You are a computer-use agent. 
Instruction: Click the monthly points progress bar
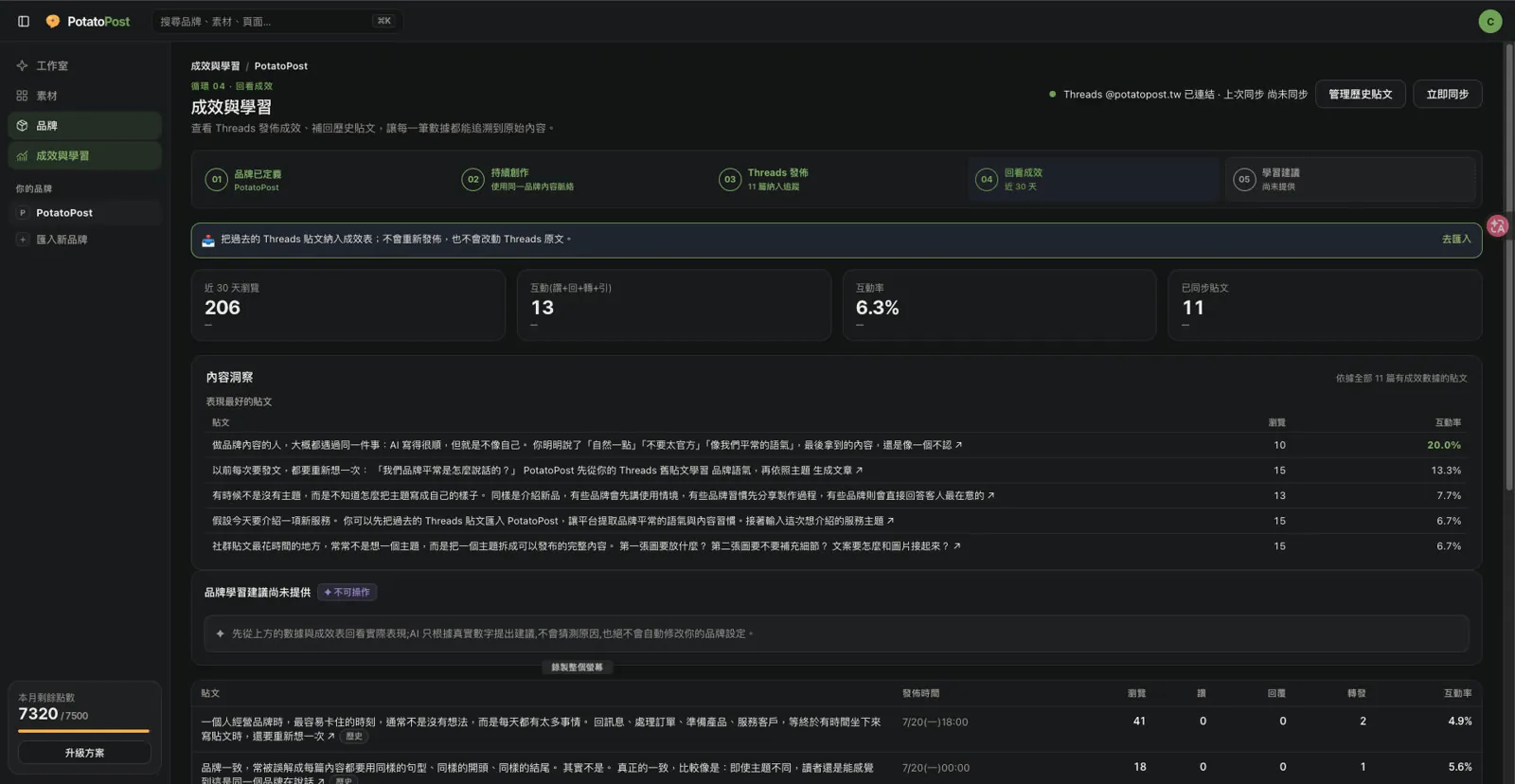click(x=84, y=731)
